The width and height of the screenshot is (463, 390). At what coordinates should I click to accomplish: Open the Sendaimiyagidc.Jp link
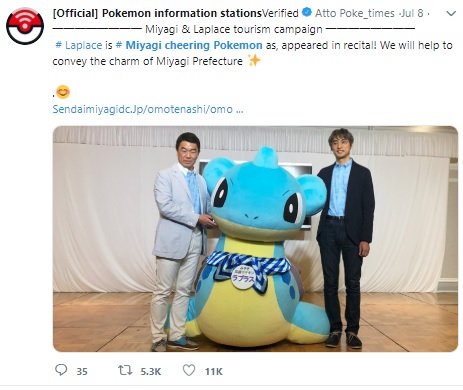tap(148, 109)
